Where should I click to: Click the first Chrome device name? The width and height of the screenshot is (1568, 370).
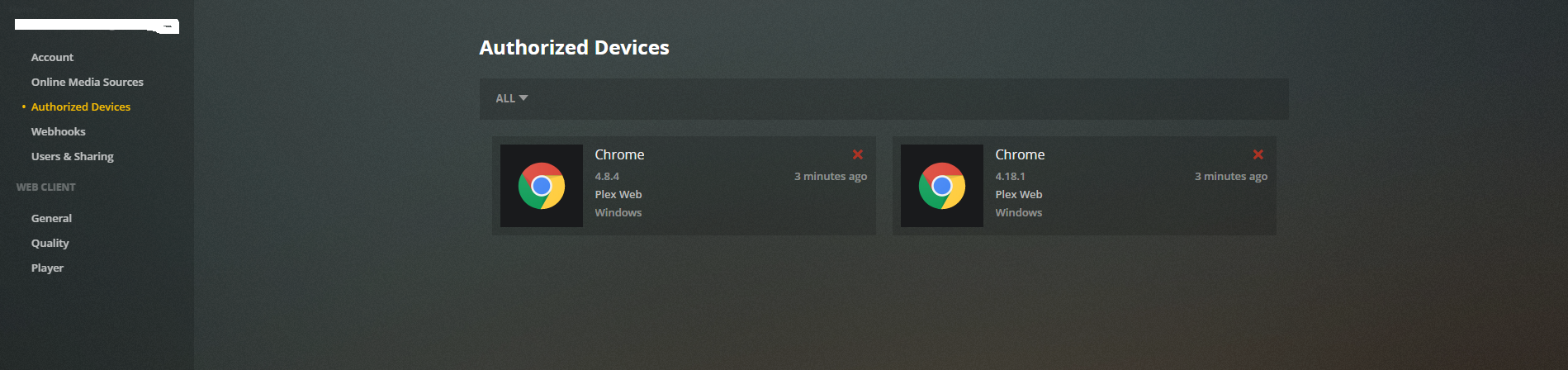pos(619,154)
